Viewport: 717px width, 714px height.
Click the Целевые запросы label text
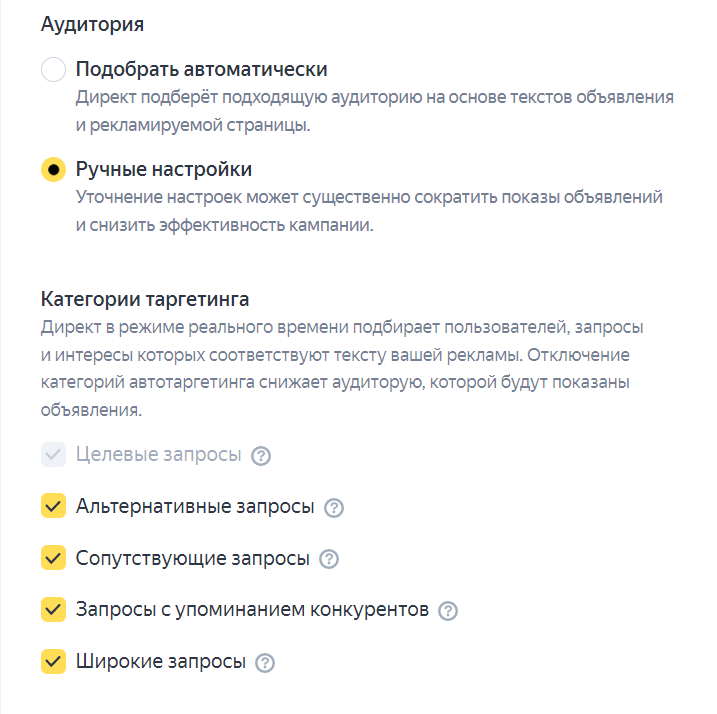tap(158, 455)
